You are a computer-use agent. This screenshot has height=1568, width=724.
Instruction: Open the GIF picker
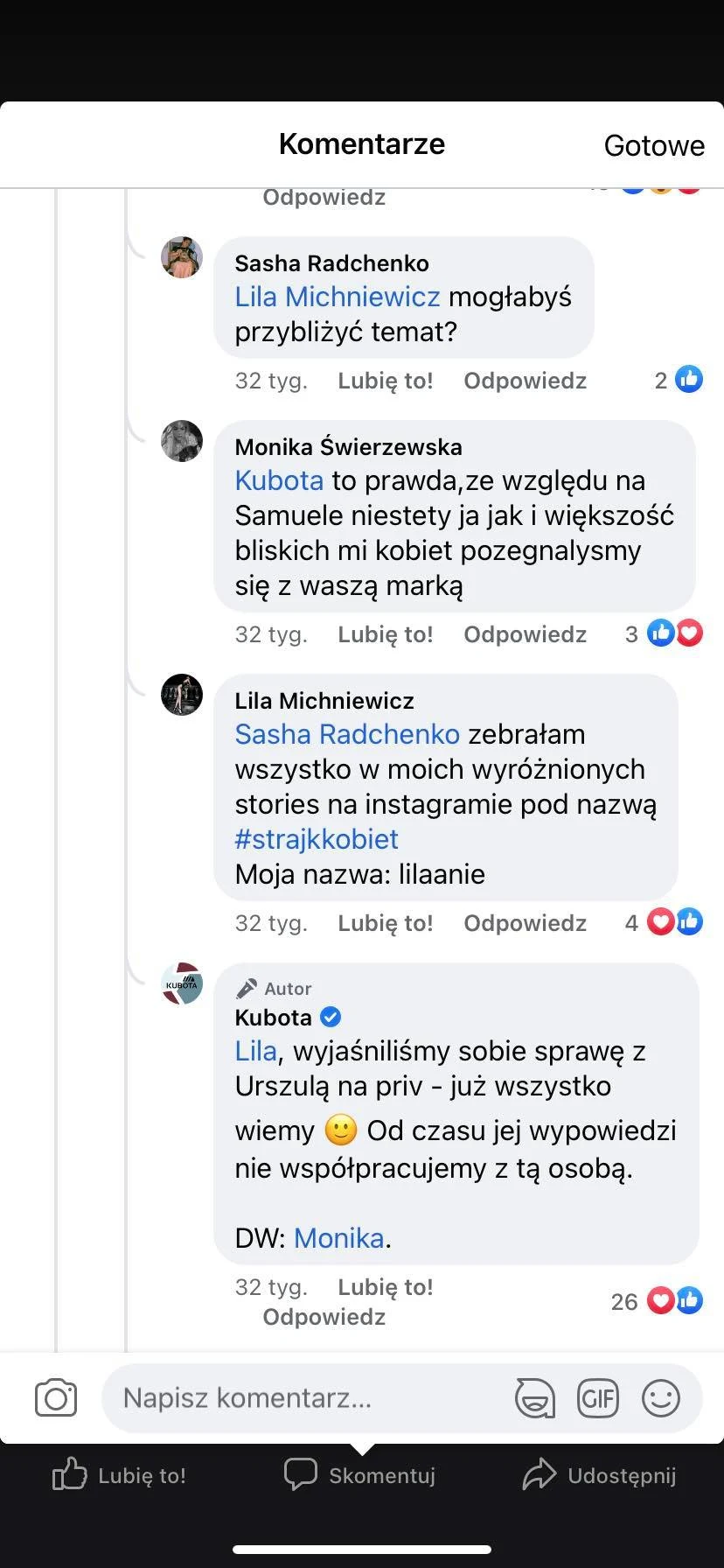click(x=597, y=1397)
